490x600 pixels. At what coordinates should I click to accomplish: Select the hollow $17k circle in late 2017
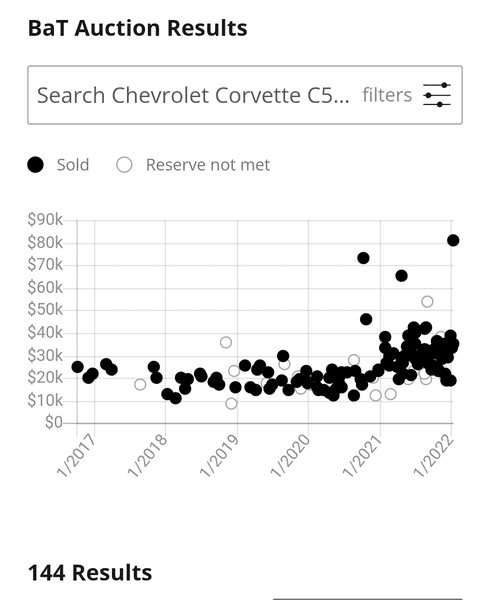coord(140,384)
